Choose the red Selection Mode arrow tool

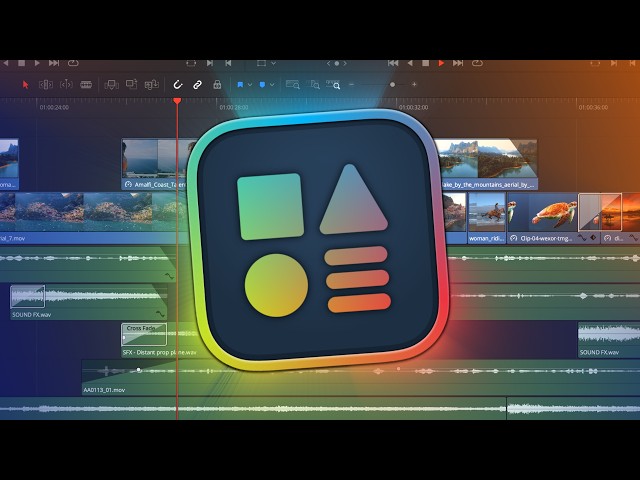click(26, 84)
